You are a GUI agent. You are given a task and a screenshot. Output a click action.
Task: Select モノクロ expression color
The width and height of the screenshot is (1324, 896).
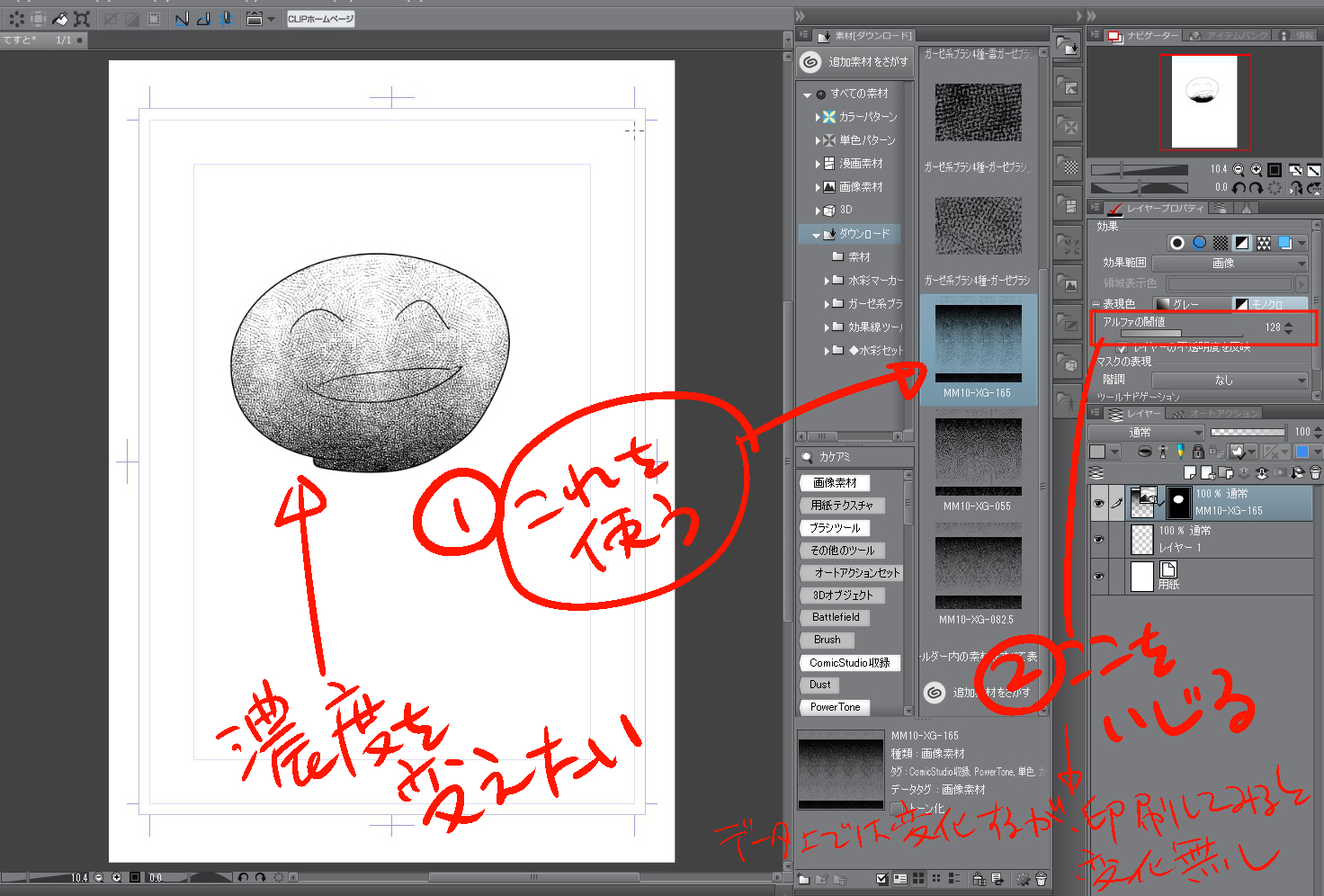[x=1271, y=304]
